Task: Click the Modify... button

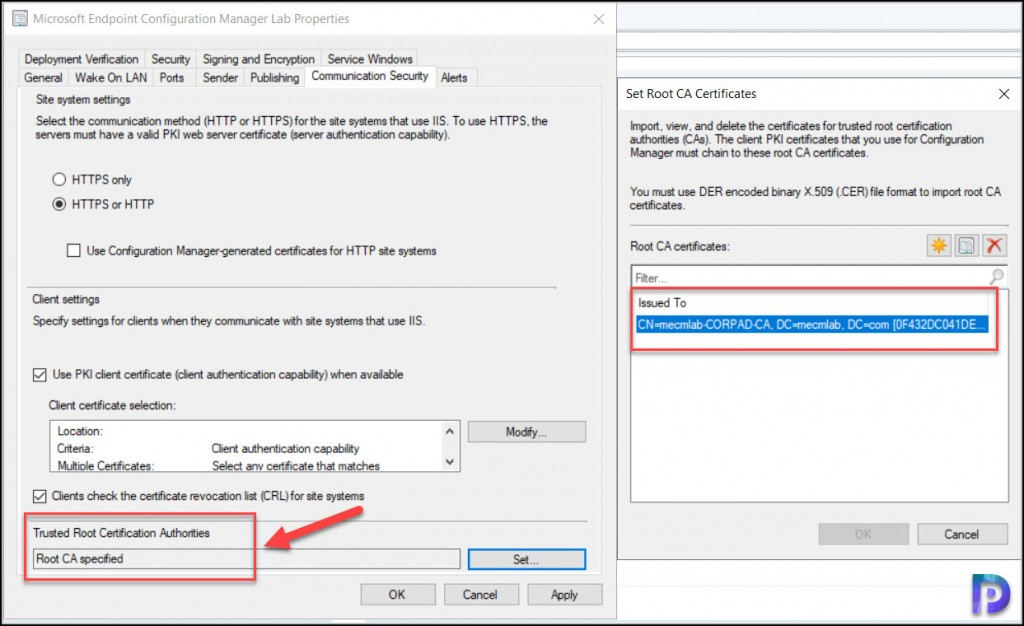Action: click(526, 431)
